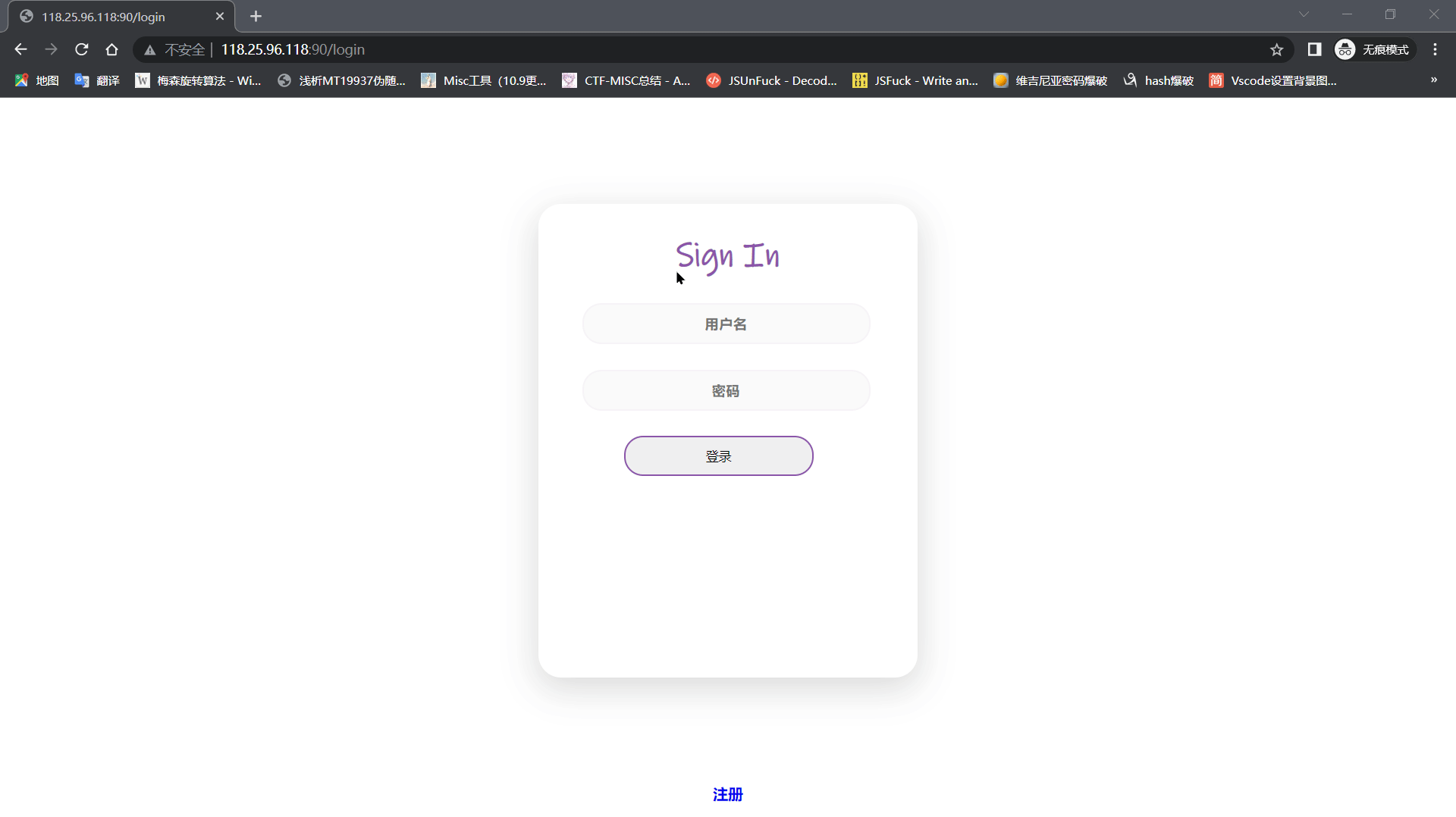This screenshot has width=1456, height=817.
Task: Click the incognito mode indicator
Action: point(1373,49)
